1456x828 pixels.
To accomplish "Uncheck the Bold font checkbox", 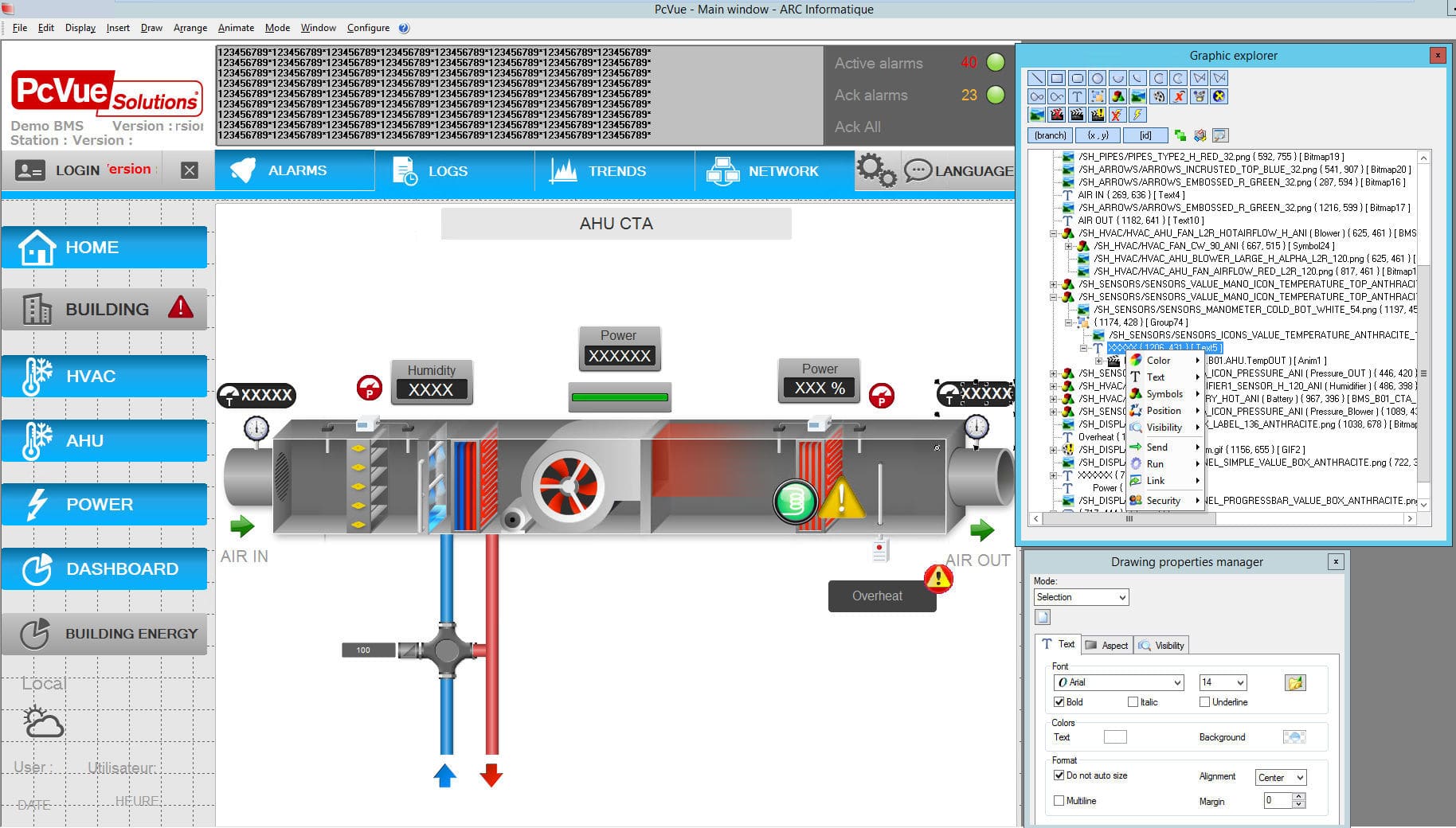I will (1059, 701).
